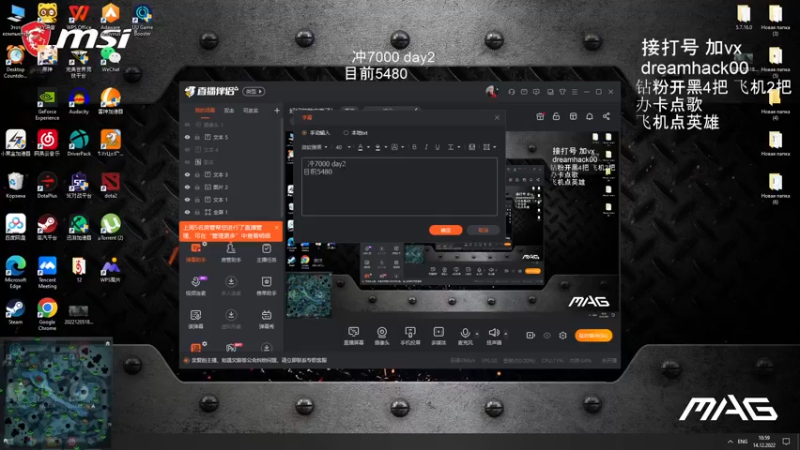Toggle visibility eye for layer 文本 3
The height and width of the screenshot is (450, 800).
click(x=187, y=174)
